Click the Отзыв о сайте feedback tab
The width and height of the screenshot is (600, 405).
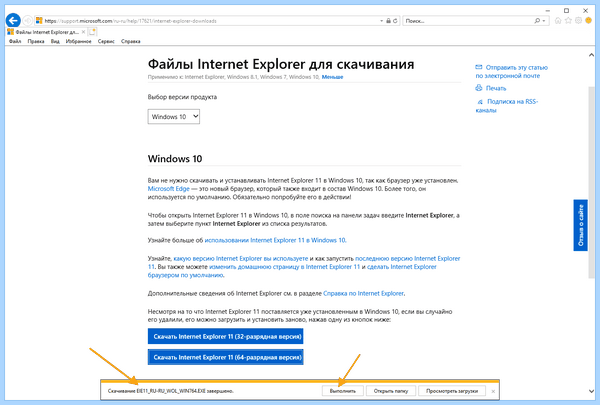(580, 225)
